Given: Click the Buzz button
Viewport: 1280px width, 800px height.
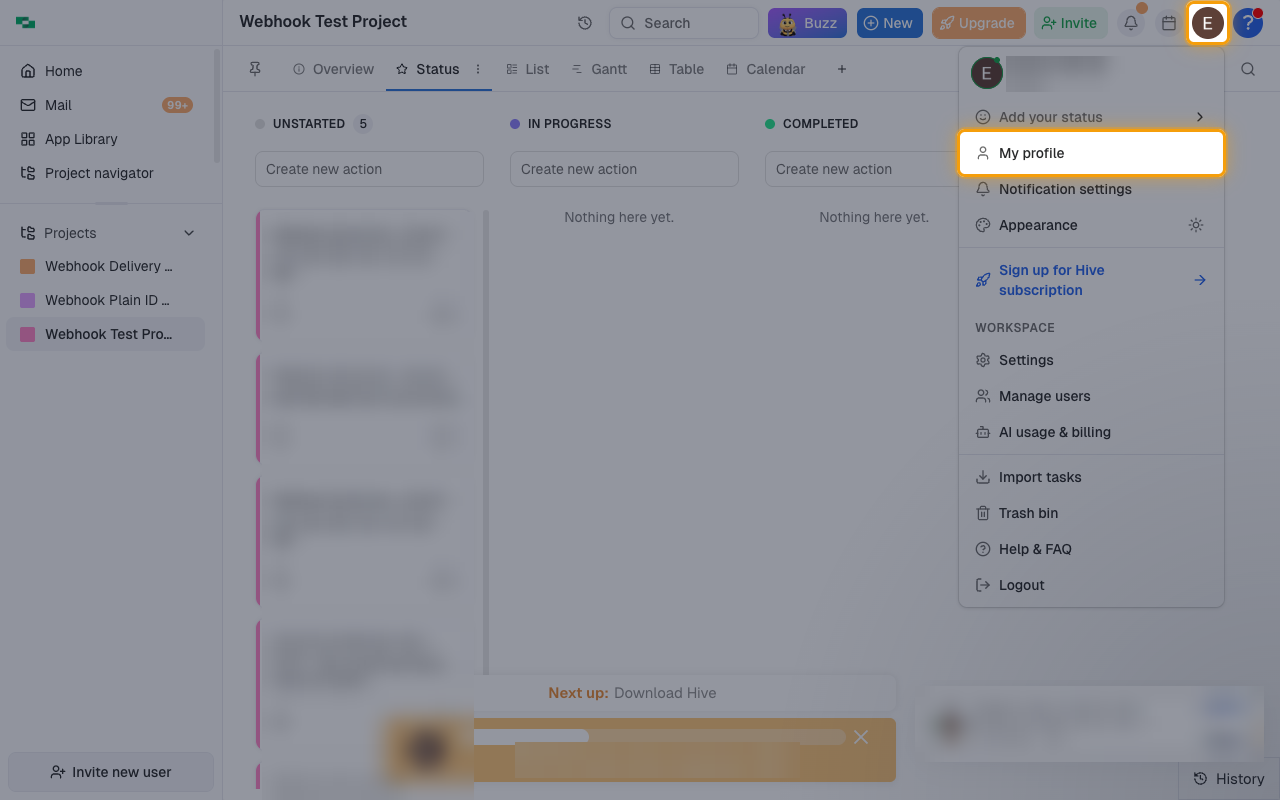Looking at the screenshot, I should click(x=808, y=23).
